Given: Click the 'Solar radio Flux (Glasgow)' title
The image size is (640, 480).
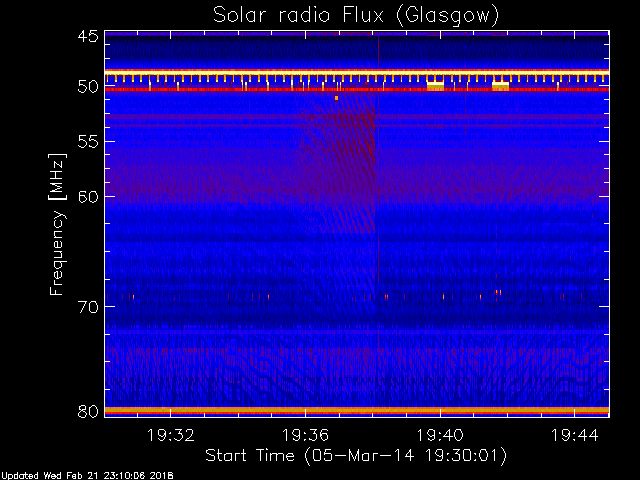Looking at the screenshot, I should (356, 16).
